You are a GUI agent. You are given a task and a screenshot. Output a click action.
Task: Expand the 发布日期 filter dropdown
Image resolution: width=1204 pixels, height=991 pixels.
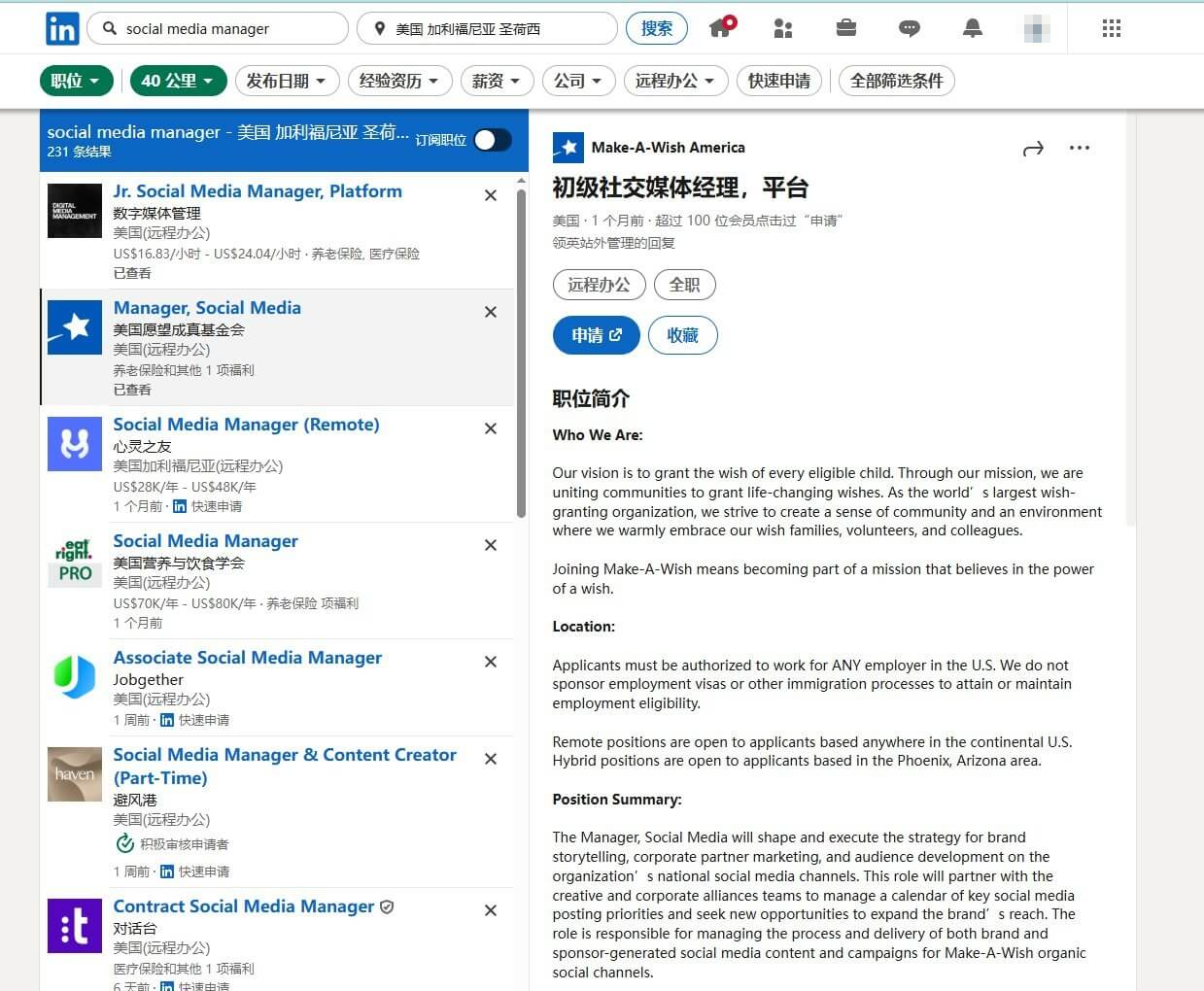click(x=287, y=81)
